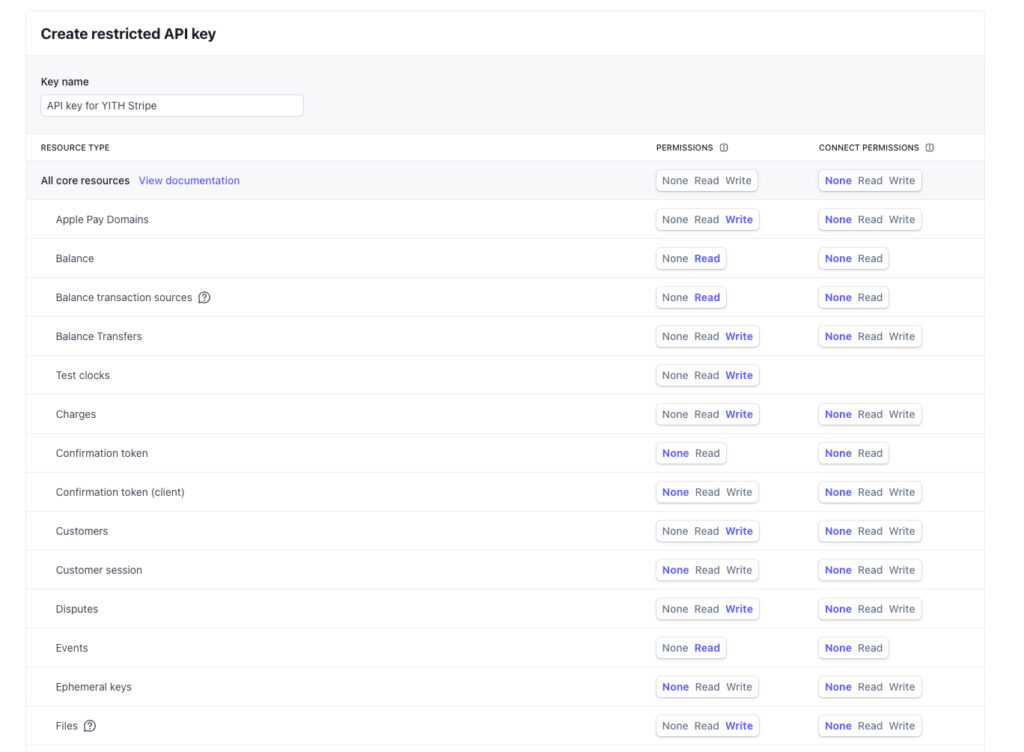Screen dimensions: 1024x752
Task: Click the Balance Transfers row label
Action: [99, 337]
